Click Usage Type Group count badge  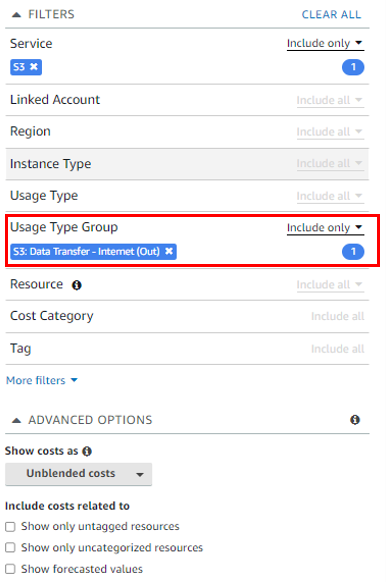tap(353, 252)
